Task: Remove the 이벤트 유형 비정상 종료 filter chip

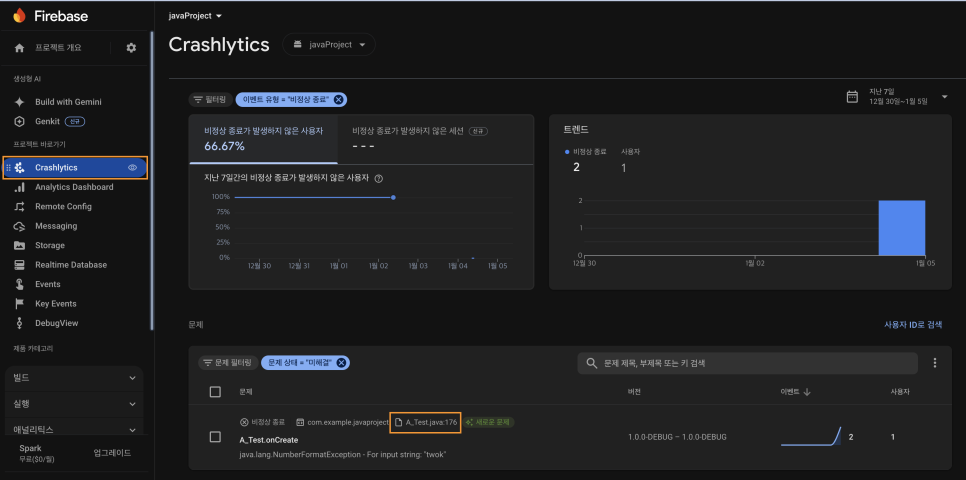Action: click(x=339, y=99)
